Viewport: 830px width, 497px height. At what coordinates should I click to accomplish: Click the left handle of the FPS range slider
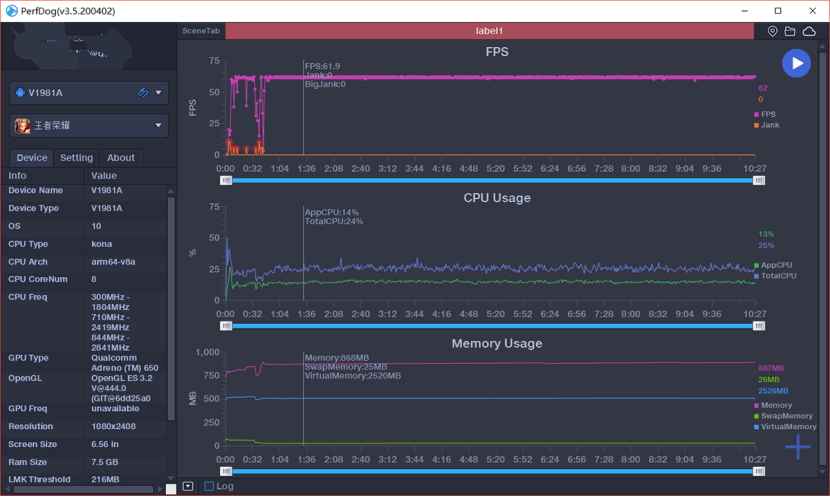pos(226,180)
